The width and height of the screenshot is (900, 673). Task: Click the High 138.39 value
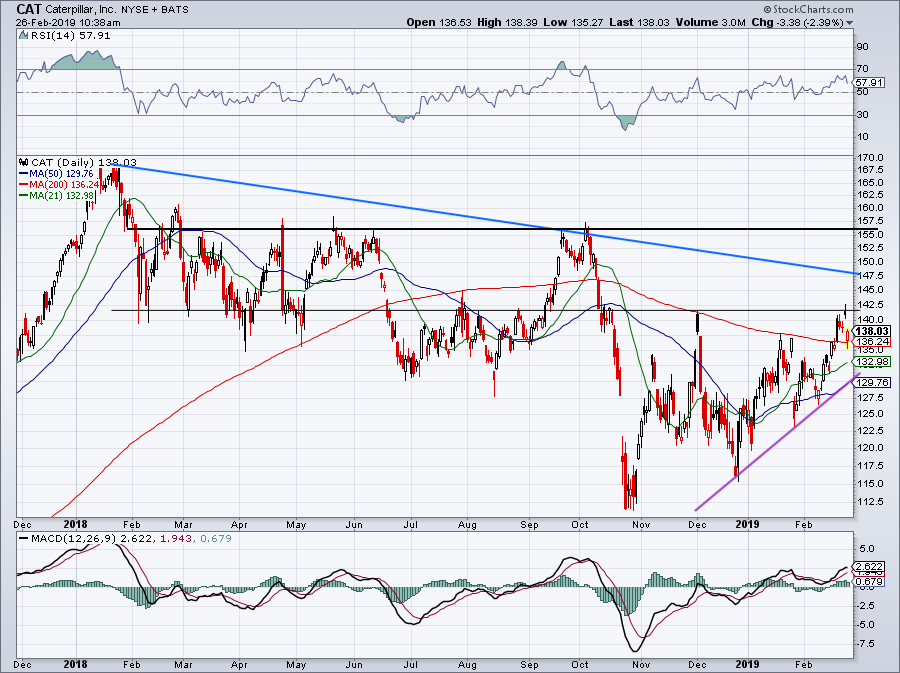pos(507,22)
